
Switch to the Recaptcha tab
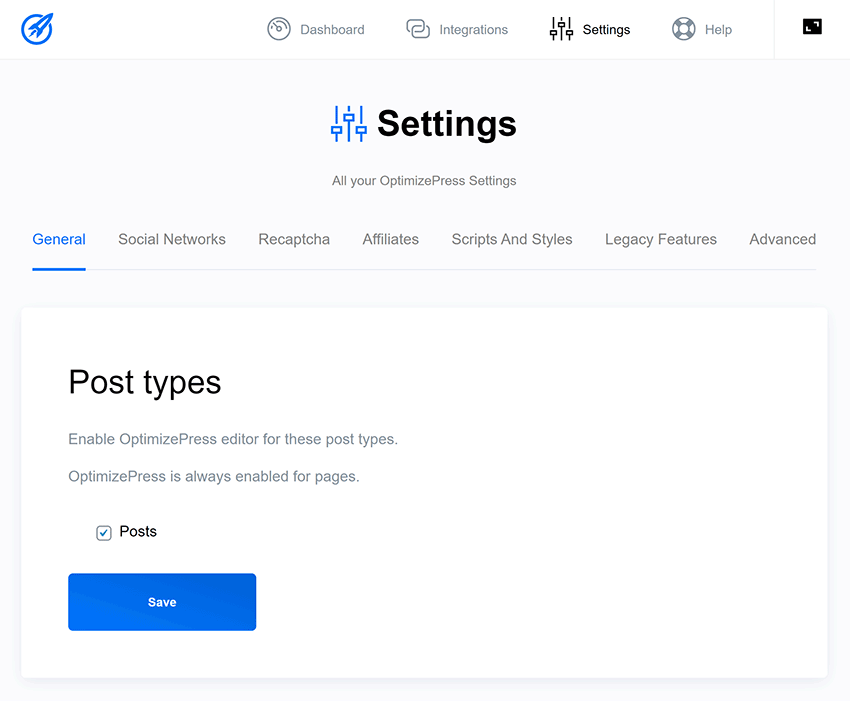tap(294, 240)
